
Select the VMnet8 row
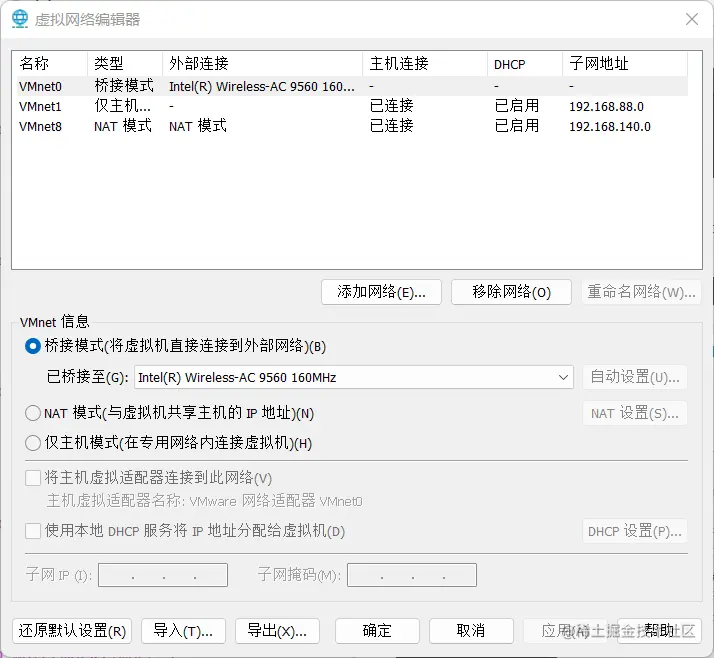[x=352, y=126]
